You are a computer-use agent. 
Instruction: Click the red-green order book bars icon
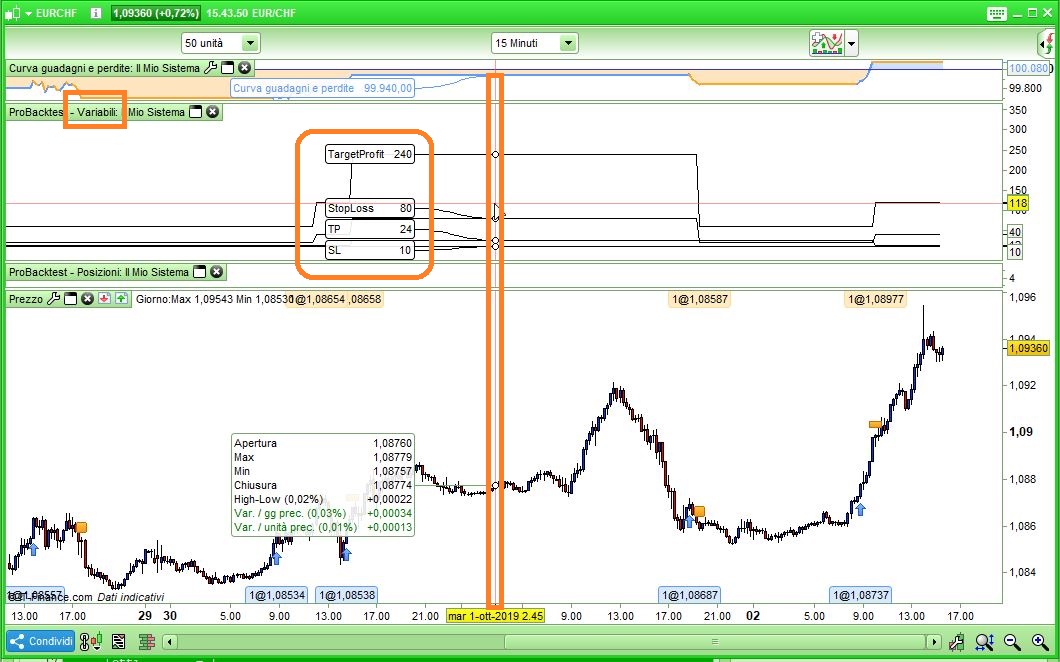[x=147, y=641]
